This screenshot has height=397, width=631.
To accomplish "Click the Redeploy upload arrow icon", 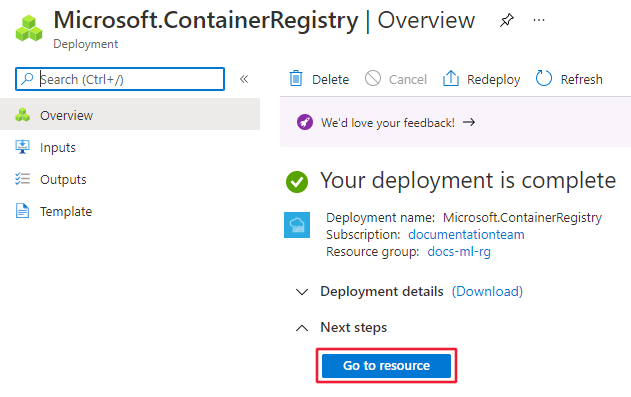I will click(x=451, y=78).
